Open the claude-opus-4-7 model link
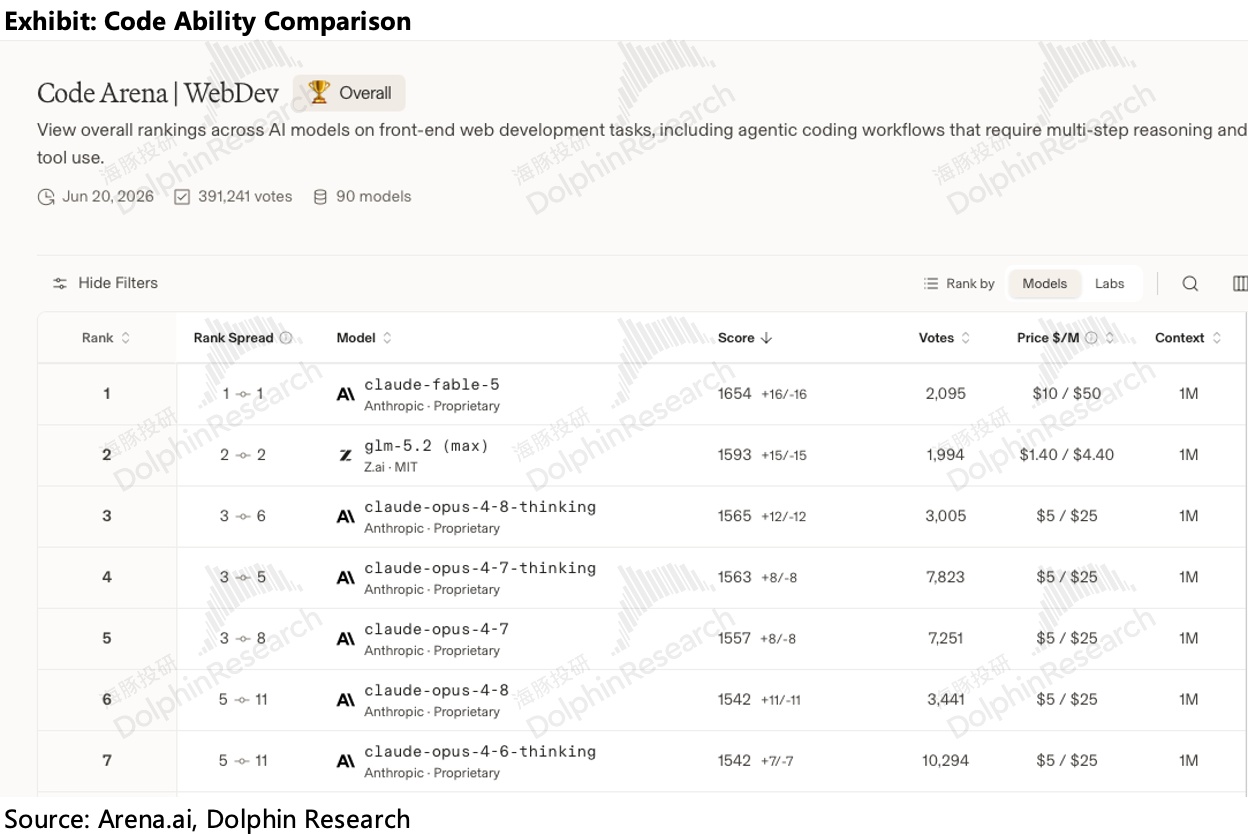Image resolution: width=1254 pixels, height=834 pixels. 436,629
